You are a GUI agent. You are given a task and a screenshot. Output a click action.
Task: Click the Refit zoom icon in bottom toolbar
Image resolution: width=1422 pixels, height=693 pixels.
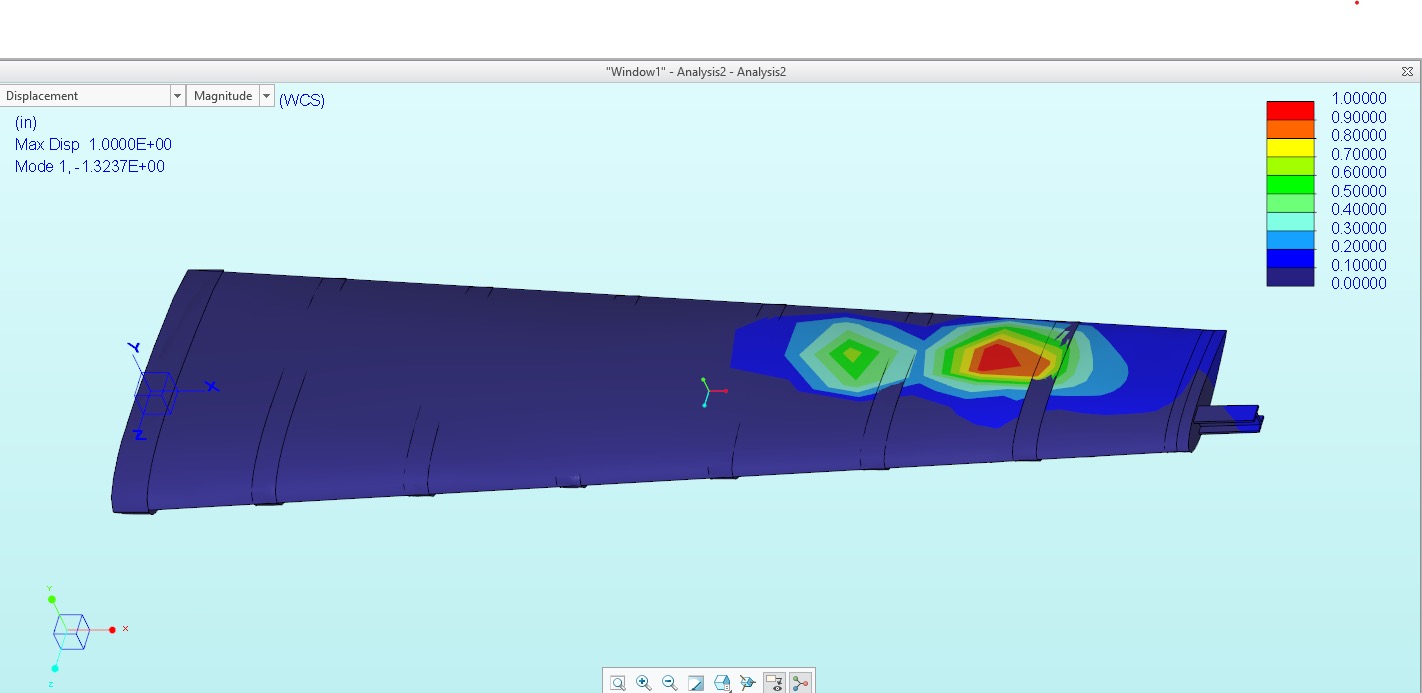[x=618, y=683]
